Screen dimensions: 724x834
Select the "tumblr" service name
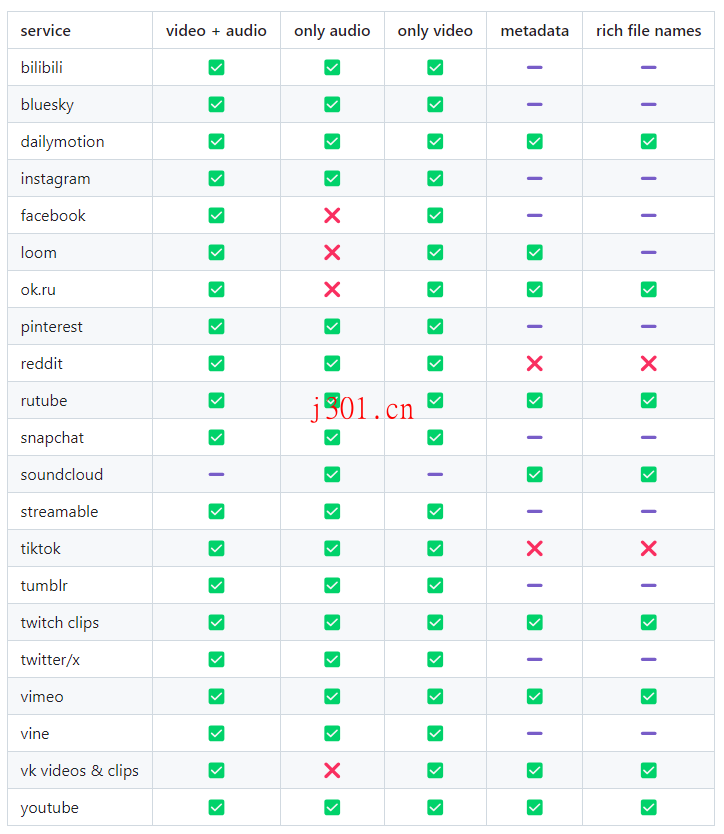coord(44,586)
